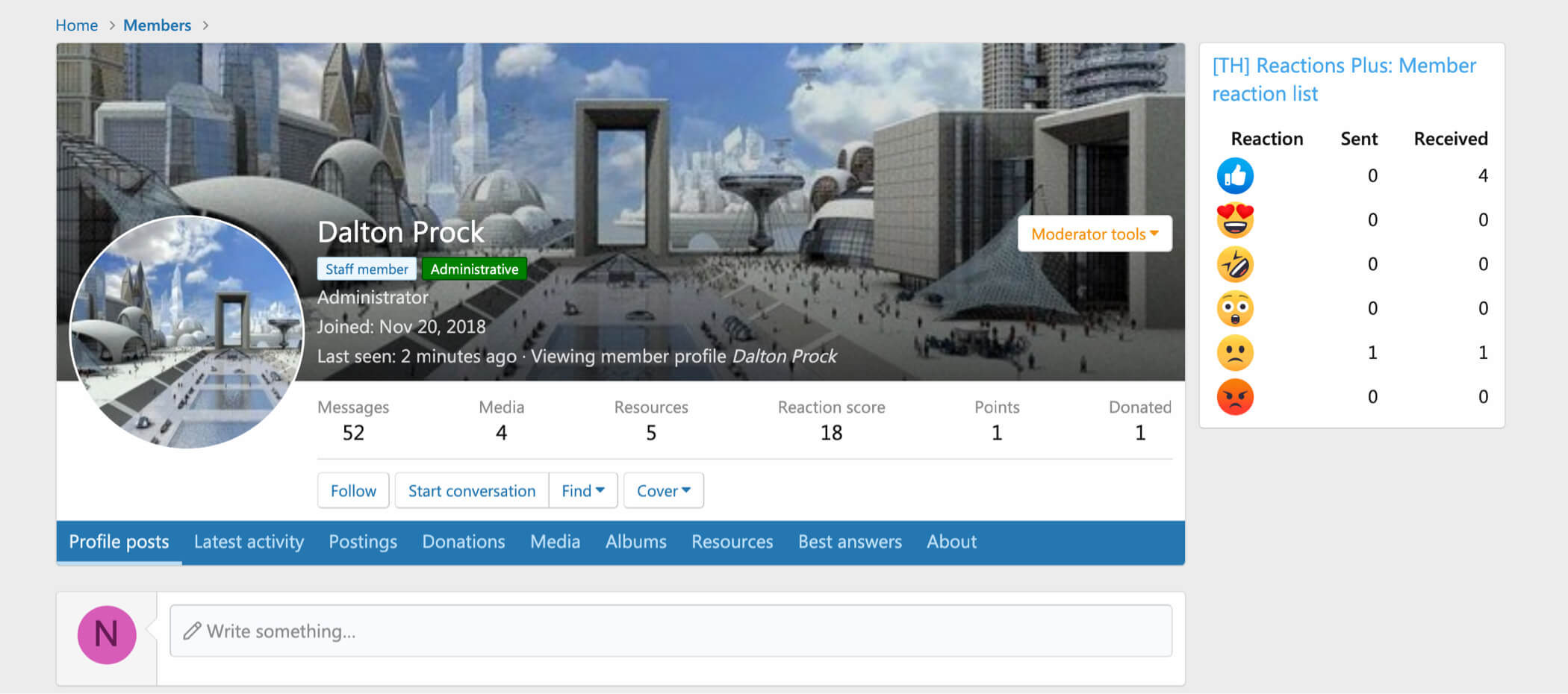Click the Follow button
The width and height of the screenshot is (1568, 694).
point(353,490)
